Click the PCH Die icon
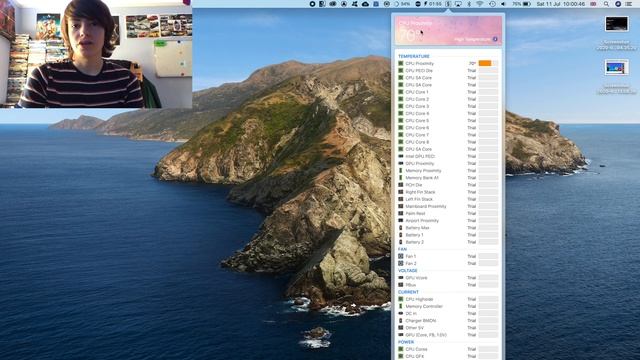The height and width of the screenshot is (360, 640). (x=401, y=185)
